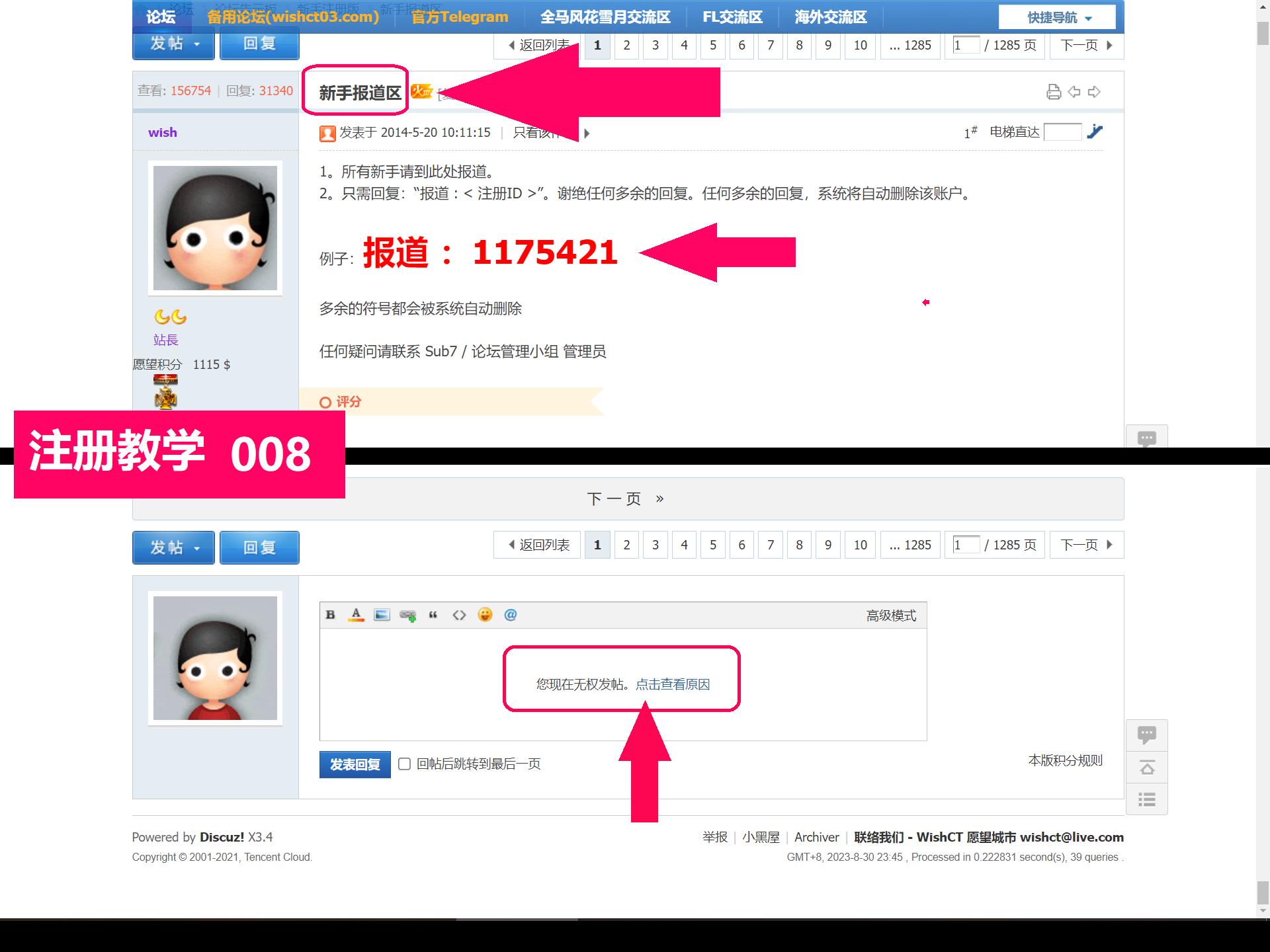Image resolution: width=1270 pixels, height=952 pixels.
Task: Click the hot thread badge next to the title
Action: pos(421,92)
